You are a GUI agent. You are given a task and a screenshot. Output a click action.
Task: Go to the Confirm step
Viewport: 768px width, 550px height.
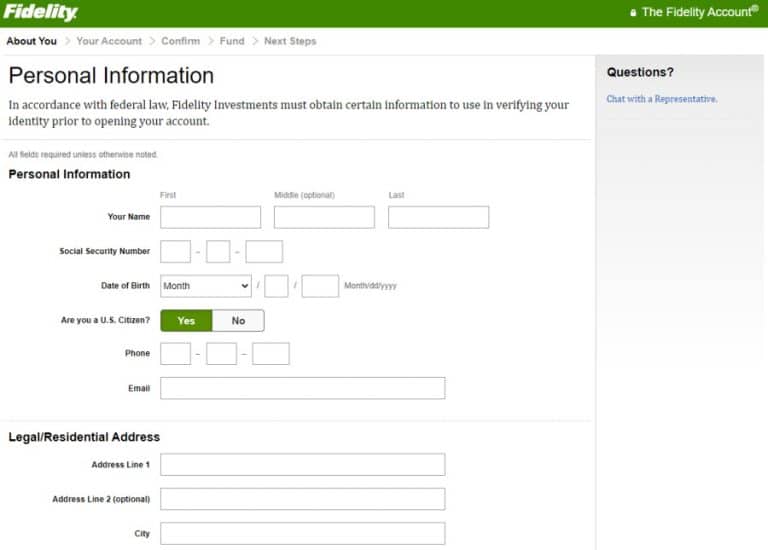180,41
